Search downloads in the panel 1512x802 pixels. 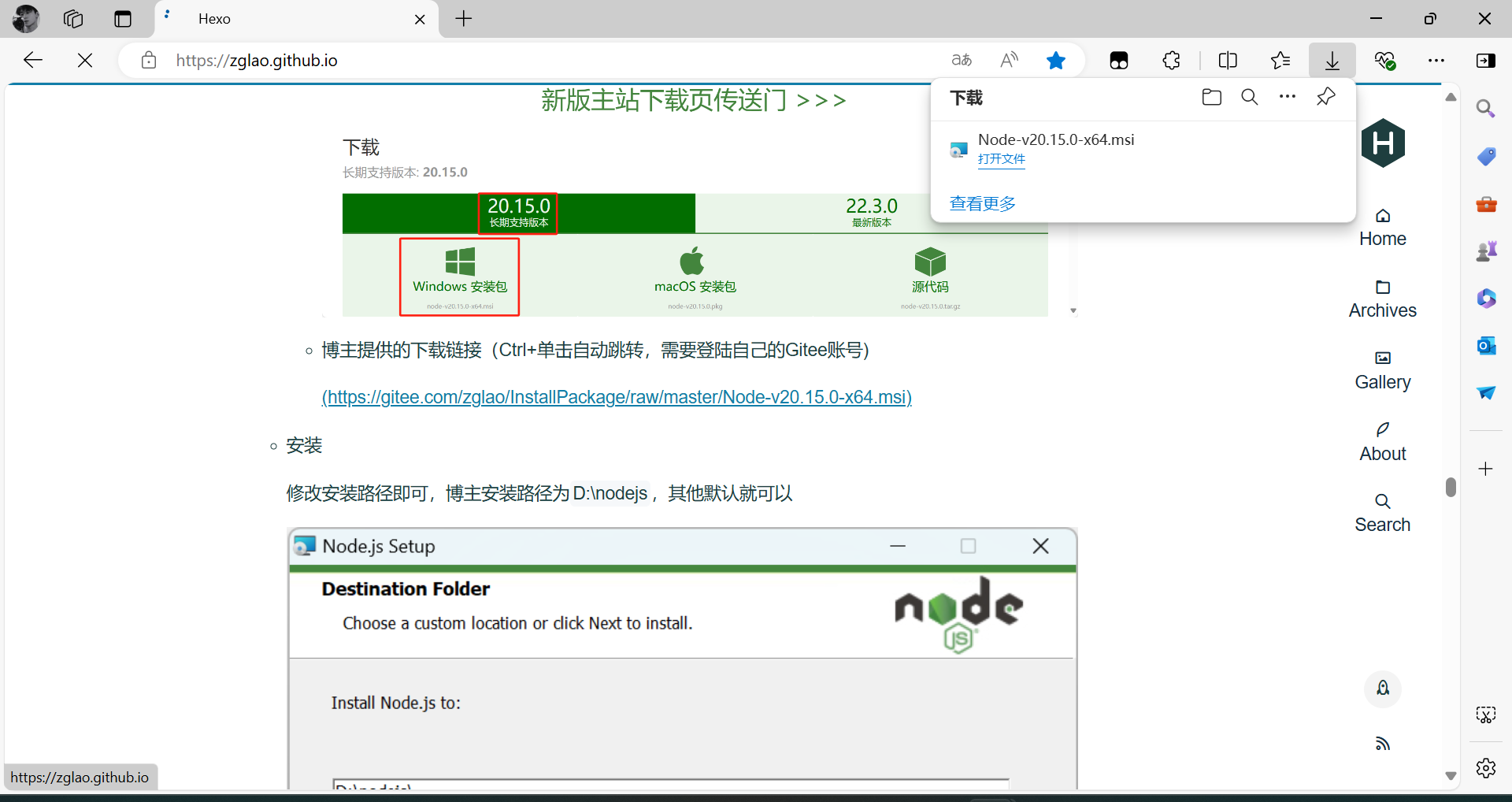click(x=1250, y=97)
